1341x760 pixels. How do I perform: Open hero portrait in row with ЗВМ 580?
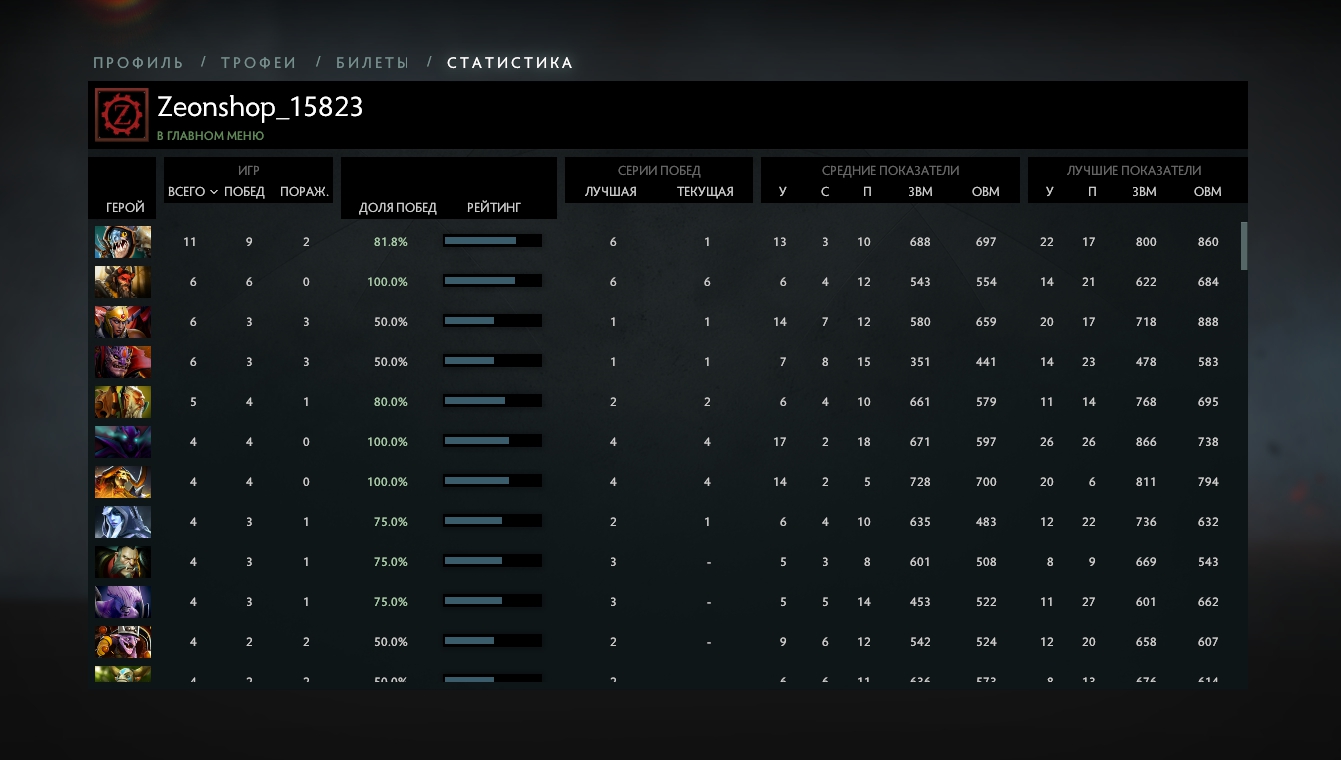point(123,322)
